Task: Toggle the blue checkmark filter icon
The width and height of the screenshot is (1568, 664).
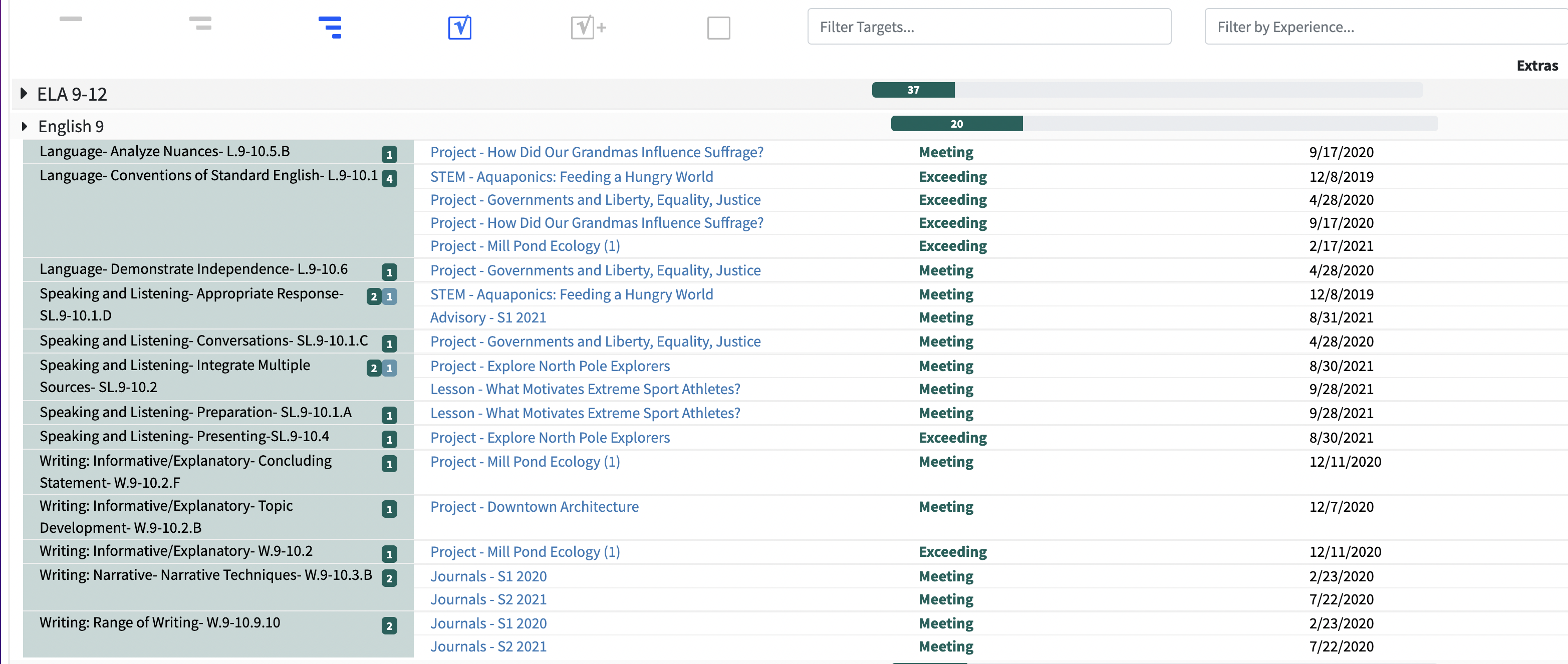Action: [459, 28]
